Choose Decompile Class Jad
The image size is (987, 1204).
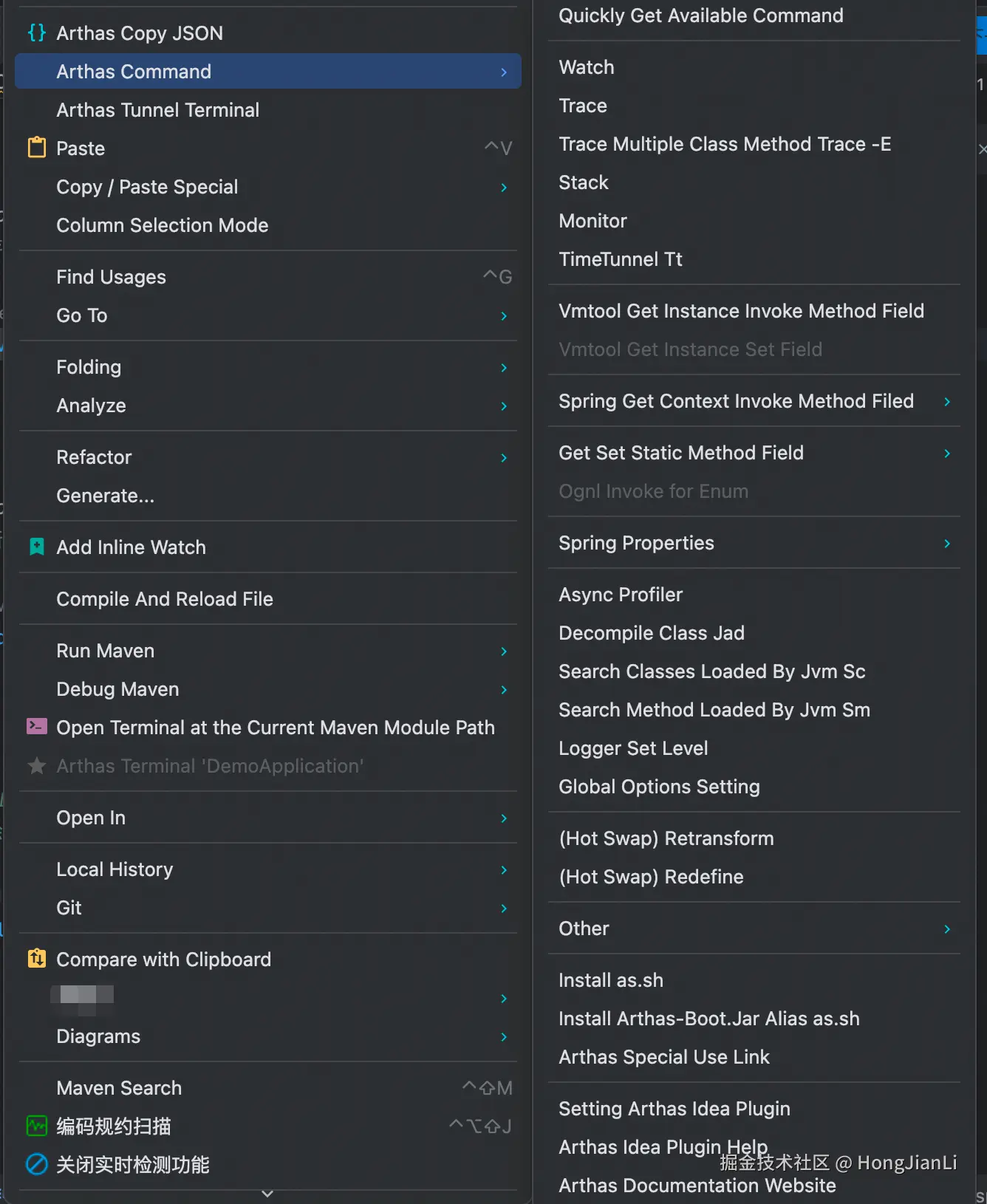tap(651, 633)
